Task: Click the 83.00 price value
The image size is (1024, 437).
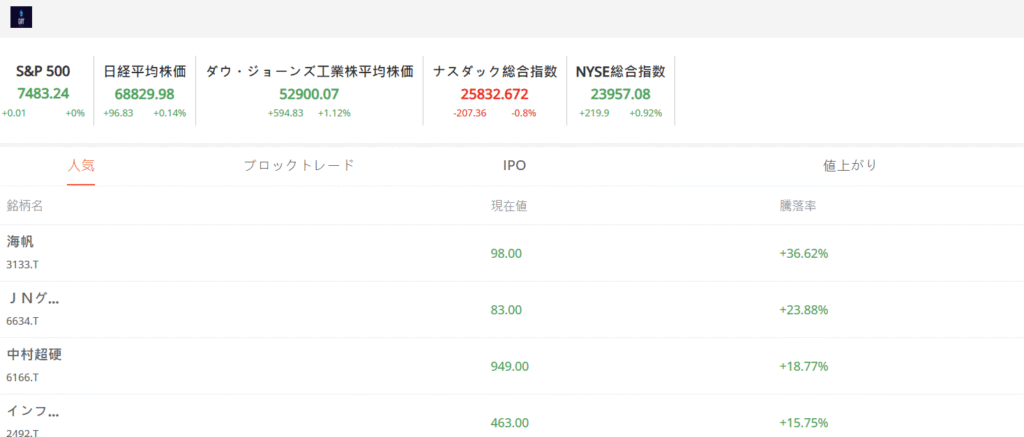Action: 506,310
